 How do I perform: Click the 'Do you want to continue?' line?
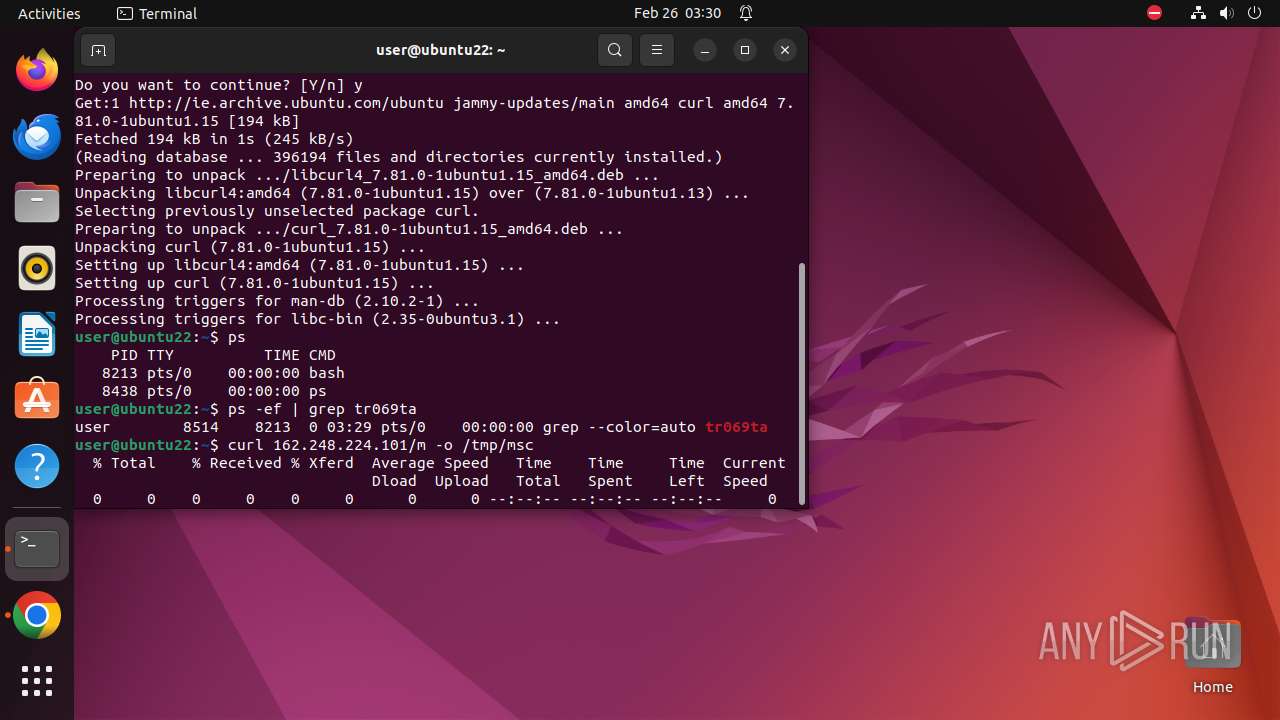coord(219,85)
